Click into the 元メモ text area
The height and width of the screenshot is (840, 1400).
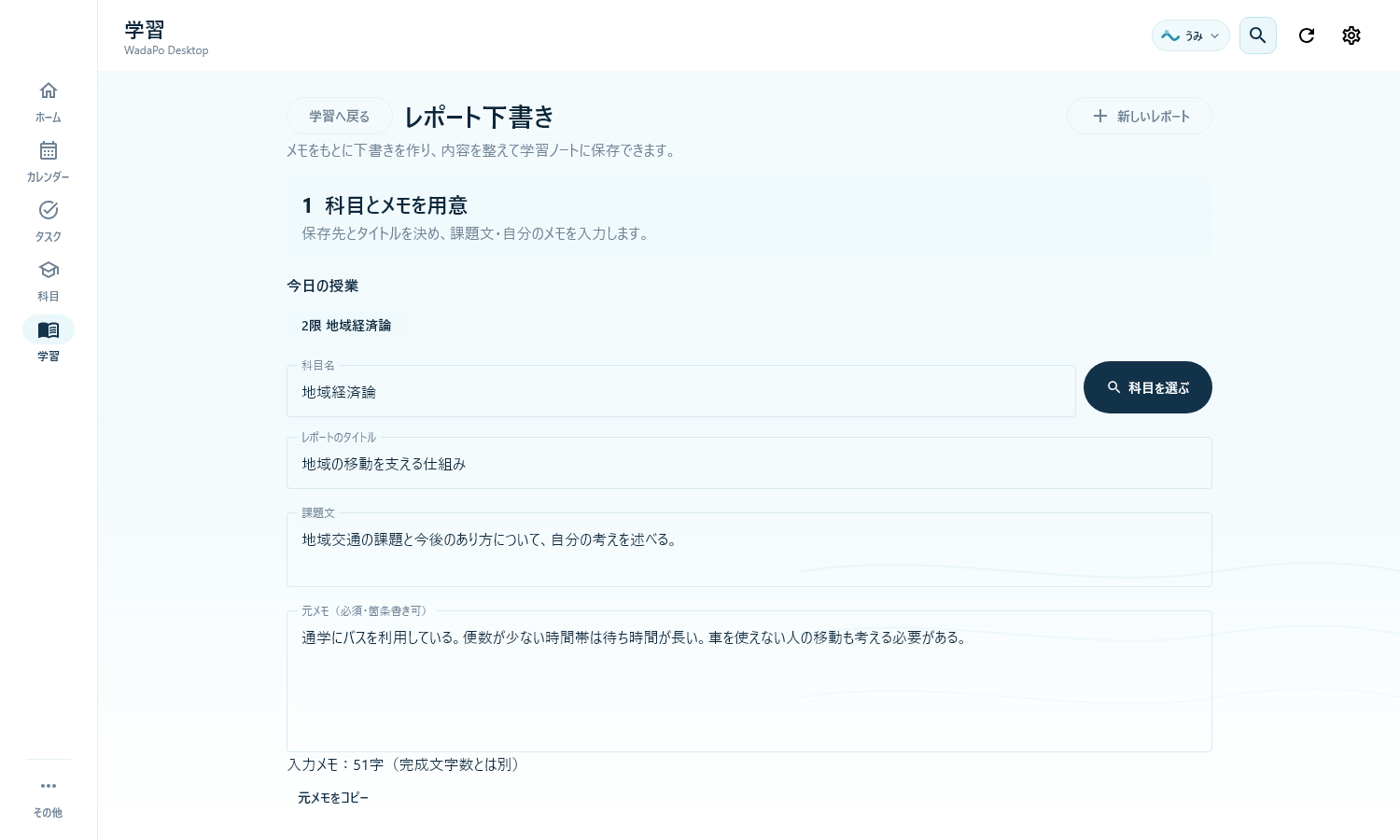click(x=749, y=681)
